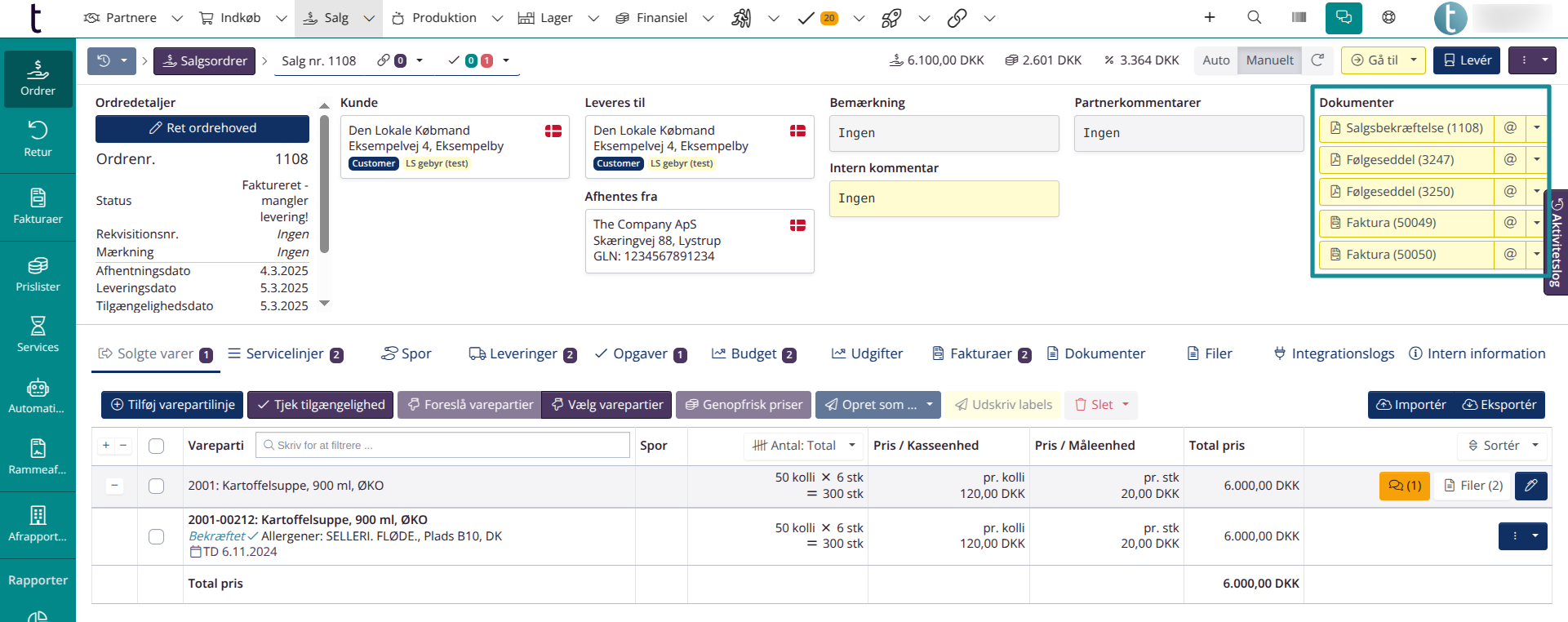
Task: Expand the Gå til dropdown
Action: pyautogui.click(x=1413, y=60)
